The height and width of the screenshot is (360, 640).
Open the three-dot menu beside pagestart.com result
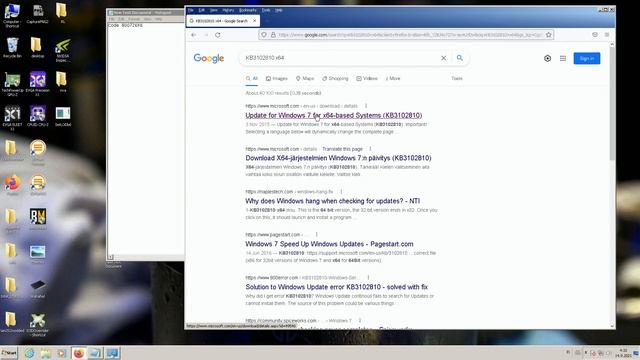coord(316,235)
